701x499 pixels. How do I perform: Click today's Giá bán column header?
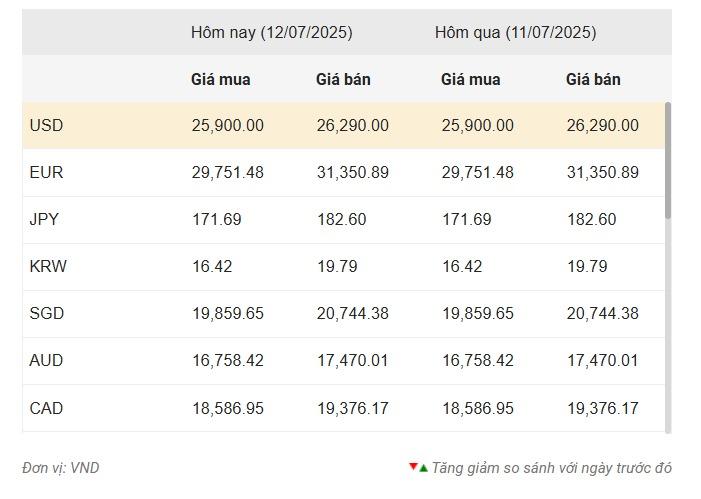click(x=343, y=80)
